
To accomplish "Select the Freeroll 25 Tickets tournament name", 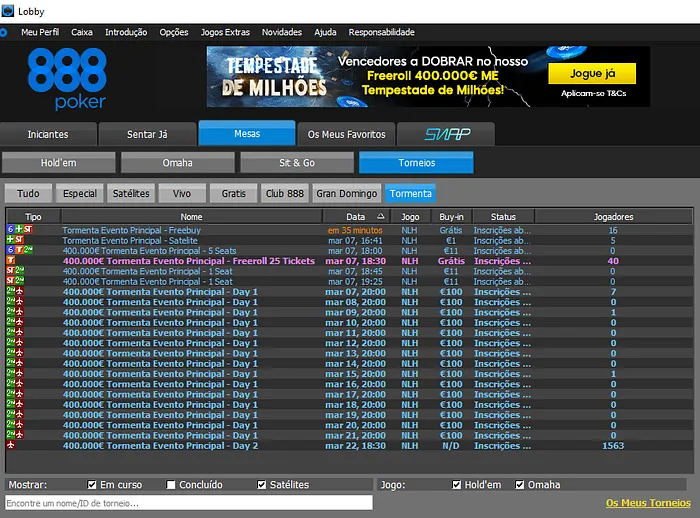I will (x=189, y=261).
